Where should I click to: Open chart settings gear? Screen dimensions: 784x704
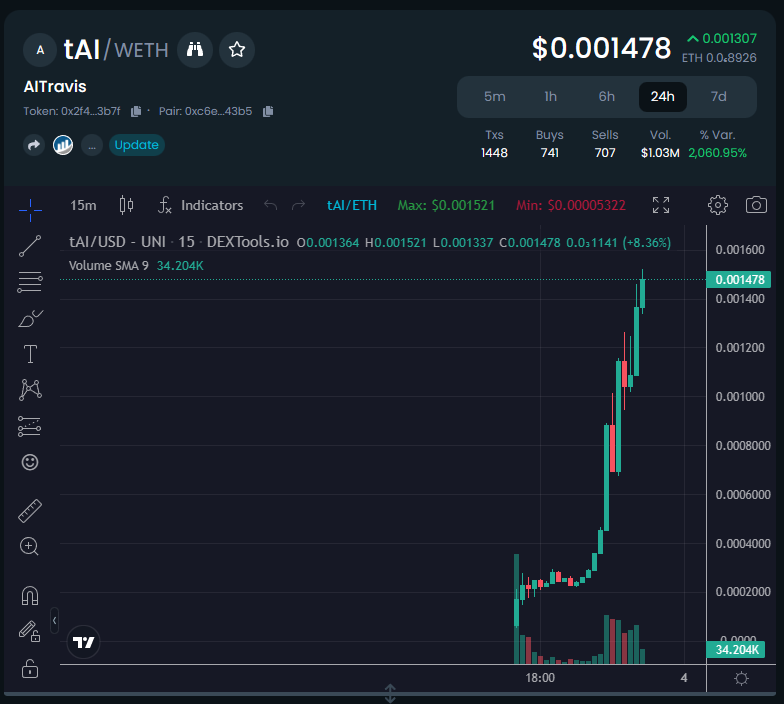pyautogui.click(x=718, y=205)
